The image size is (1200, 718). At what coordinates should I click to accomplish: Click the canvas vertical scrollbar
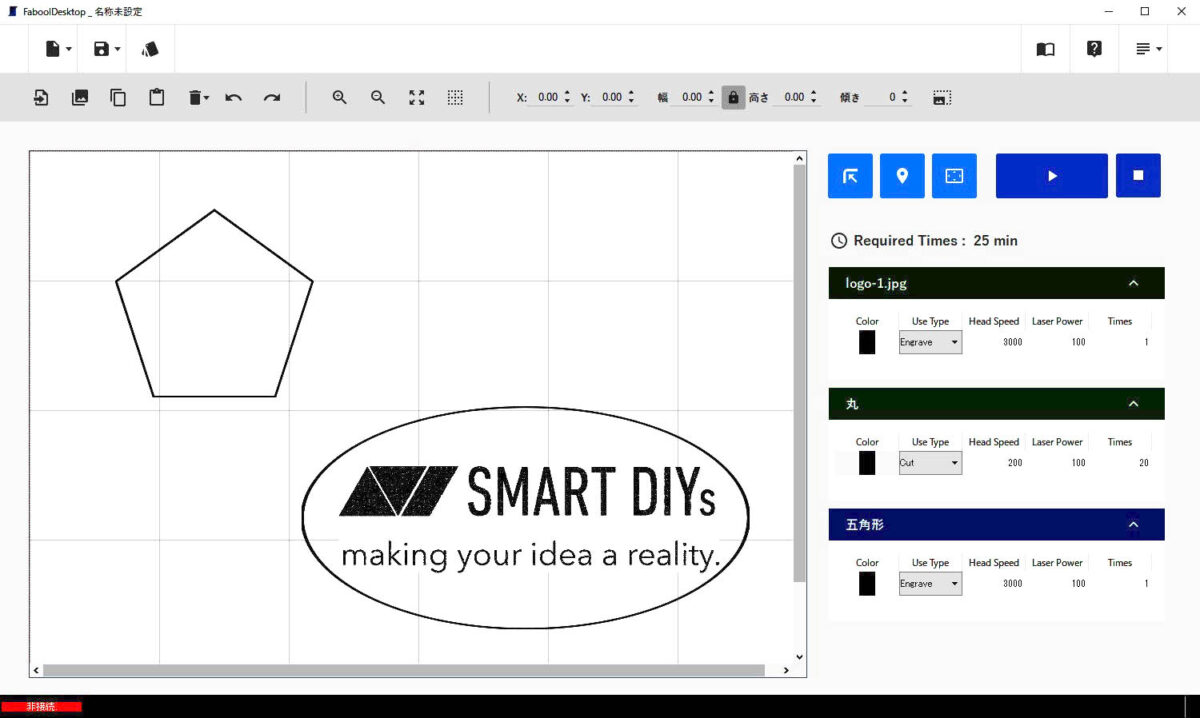point(799,373)
